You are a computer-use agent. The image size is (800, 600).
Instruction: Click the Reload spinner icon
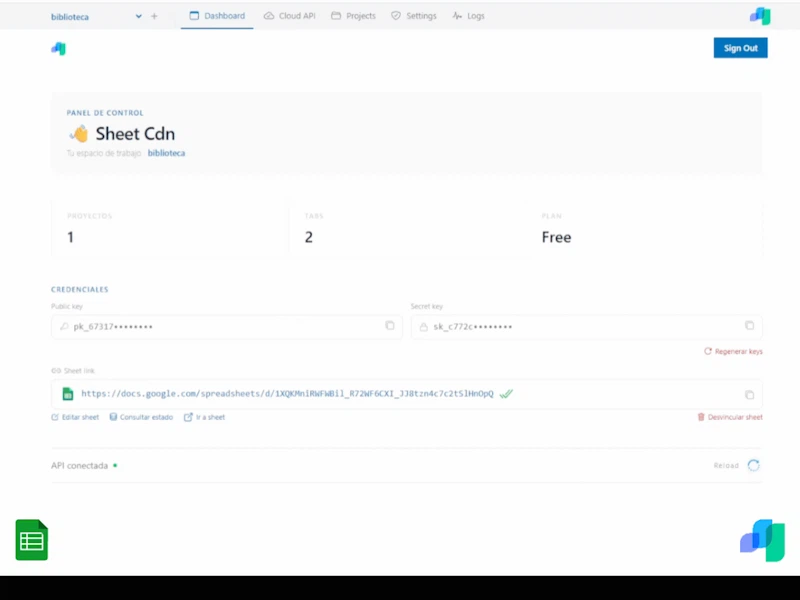click(x=754, y=465)
